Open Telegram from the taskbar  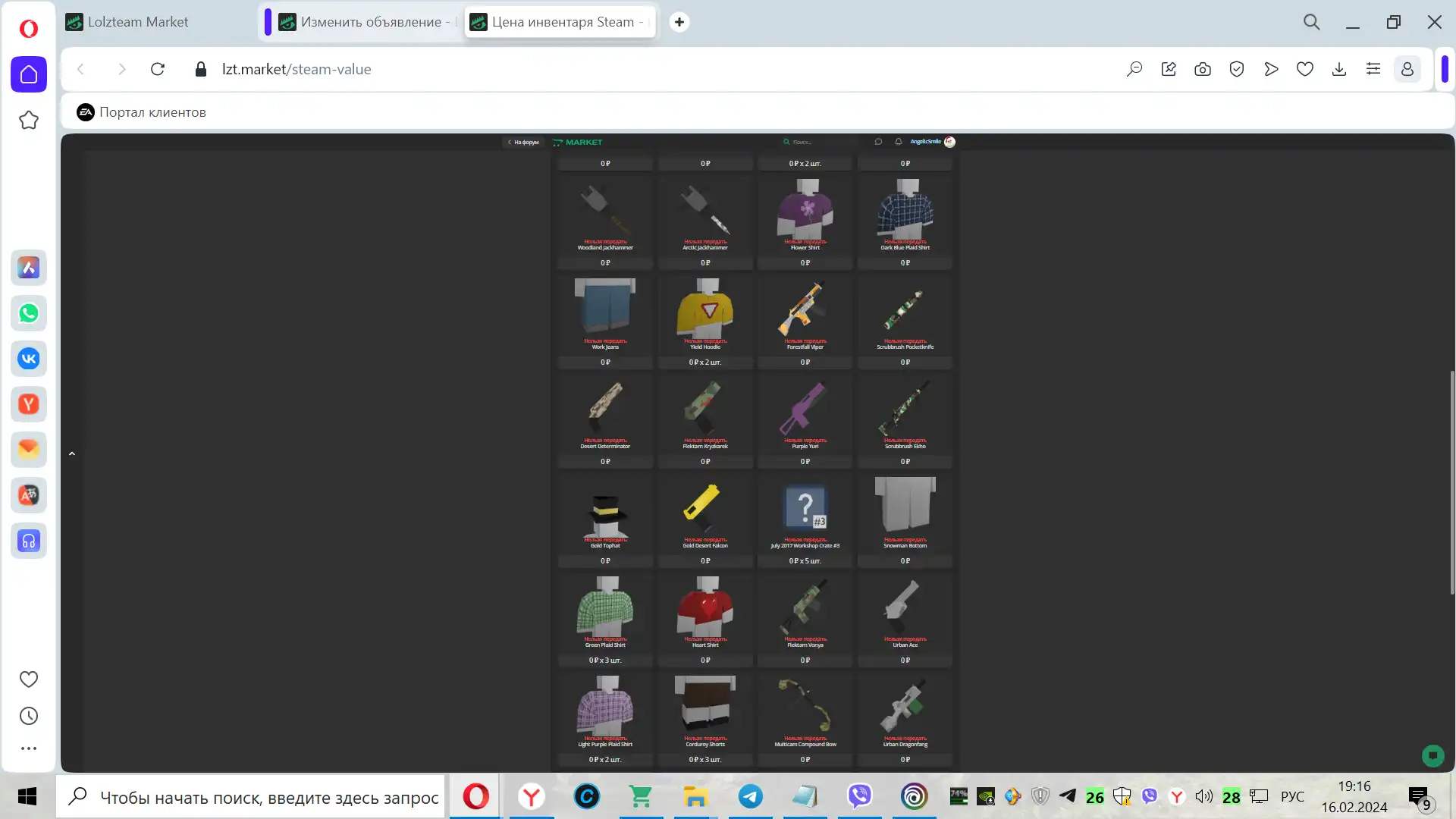751,796
